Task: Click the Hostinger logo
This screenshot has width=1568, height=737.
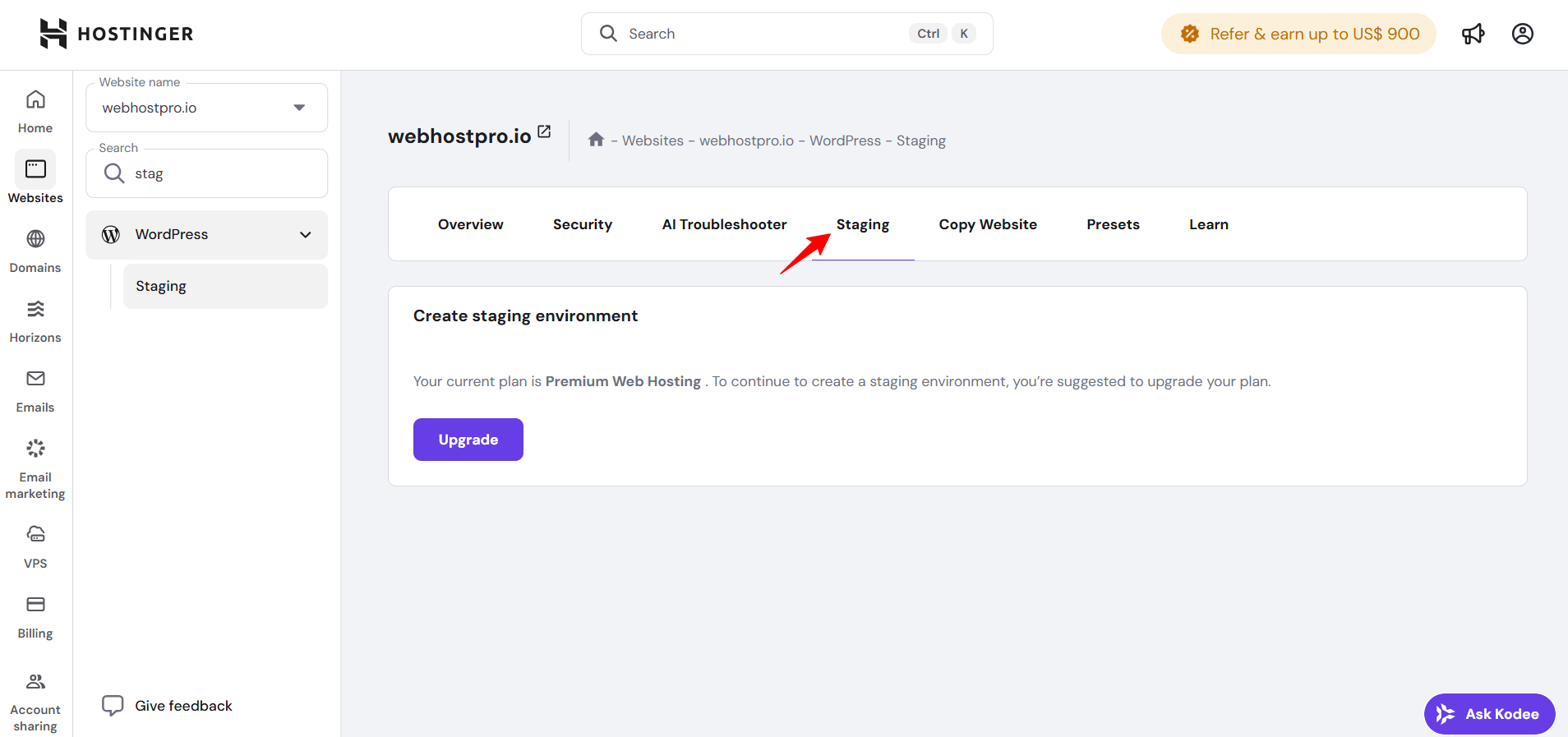Action: pyautogui.click(x=117, y=34)
